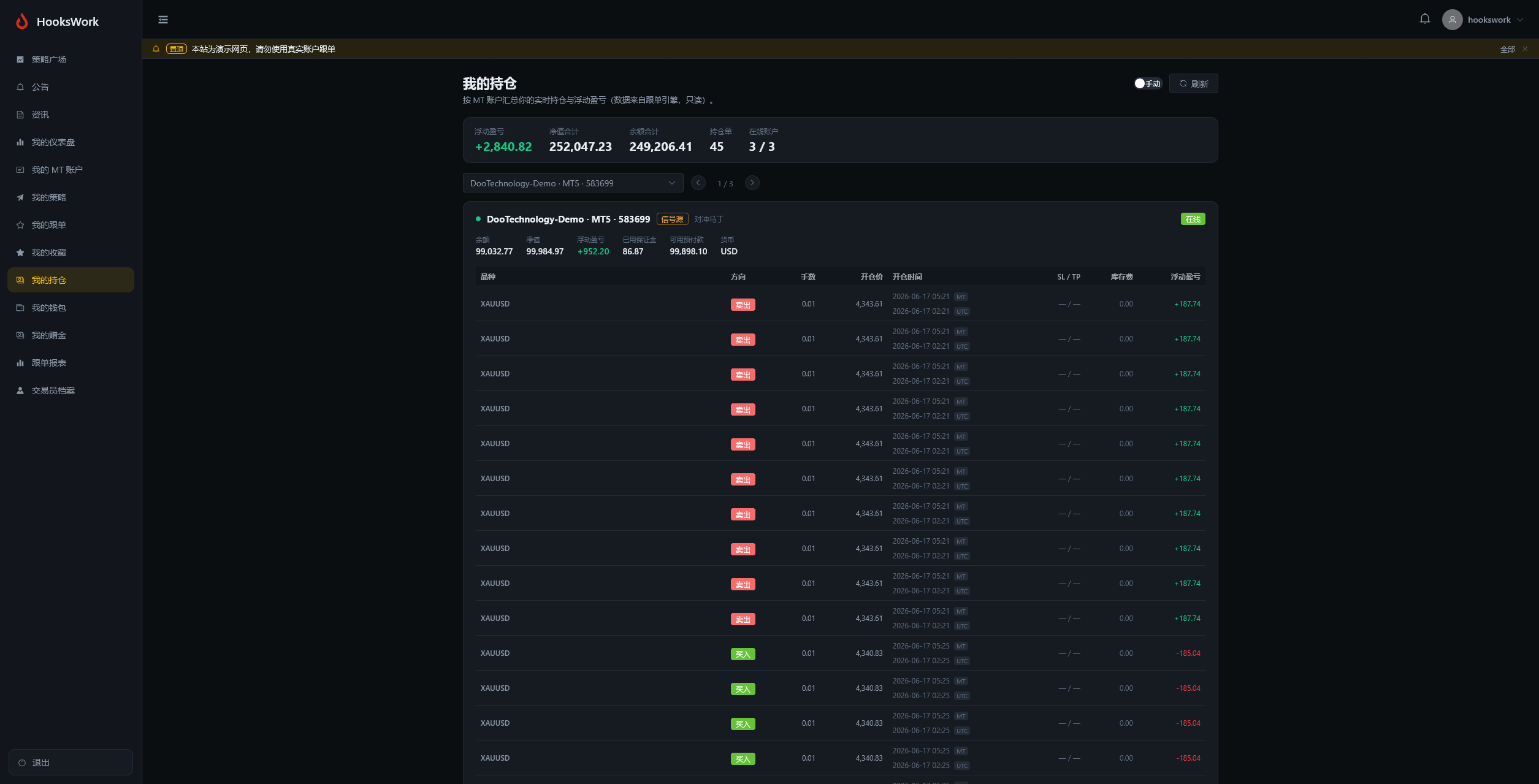Image resolution: width=1539 pixels, height=784 pixels.
Task: Dismiss the announcement banner with X
Action: pyautogui.click(x=1525, y=49)
